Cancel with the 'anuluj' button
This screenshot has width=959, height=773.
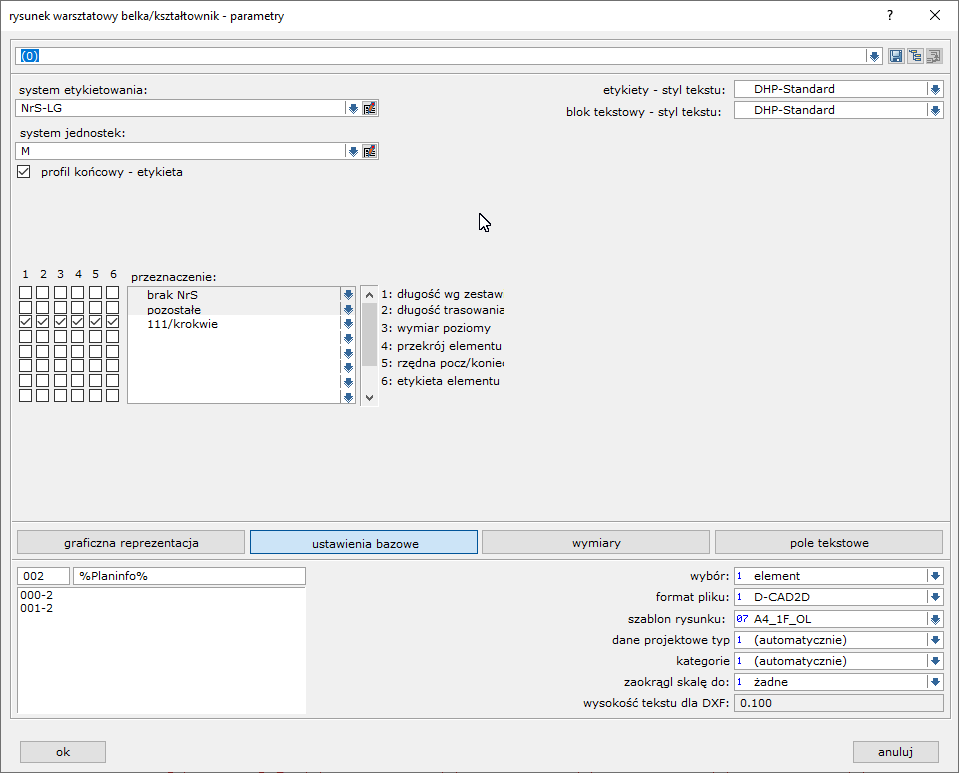coord(896,752)
